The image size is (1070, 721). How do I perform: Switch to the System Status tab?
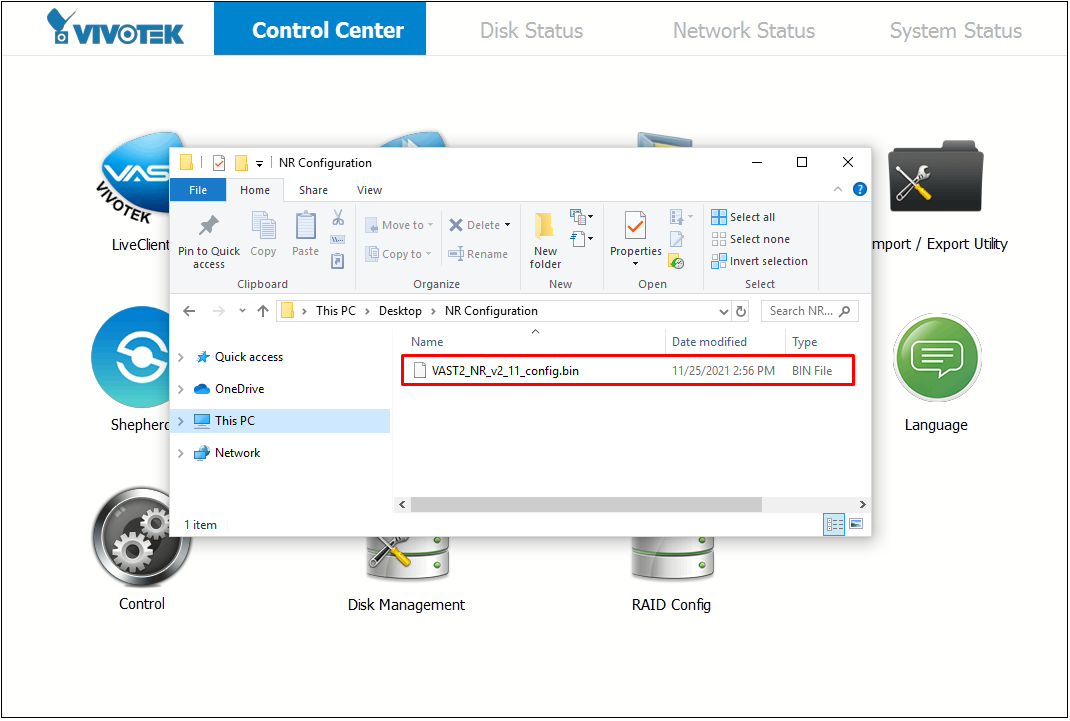[x=955, y=30]
